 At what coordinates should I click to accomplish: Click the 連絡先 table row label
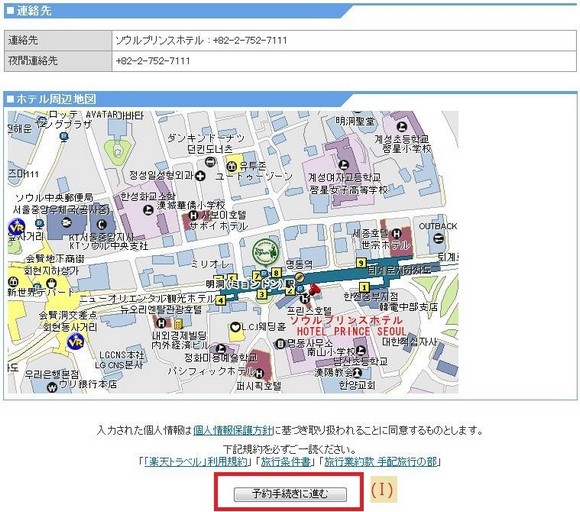(58, 40)
